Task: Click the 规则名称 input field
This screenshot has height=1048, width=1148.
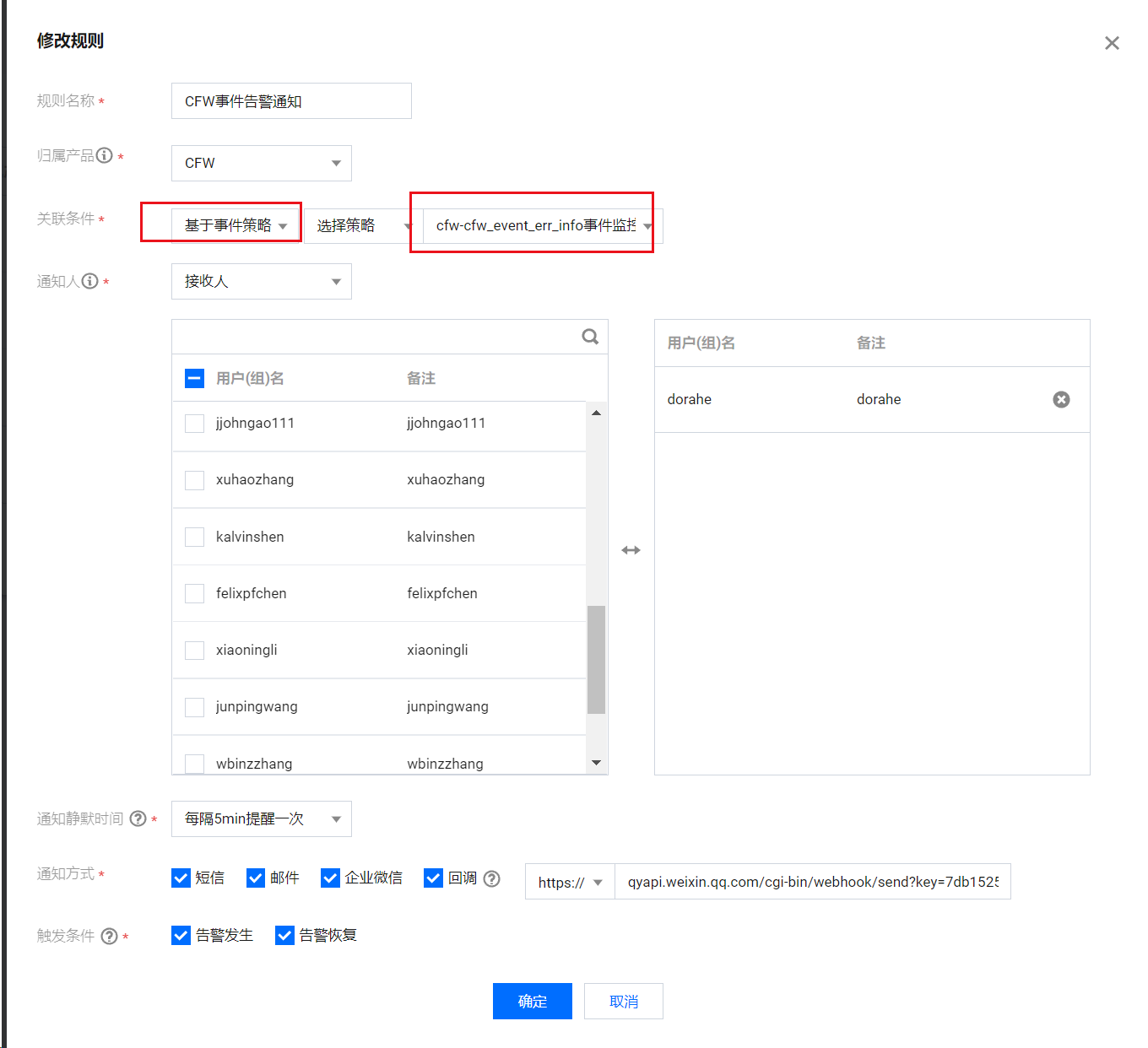Action: click(x=291, y=101)
